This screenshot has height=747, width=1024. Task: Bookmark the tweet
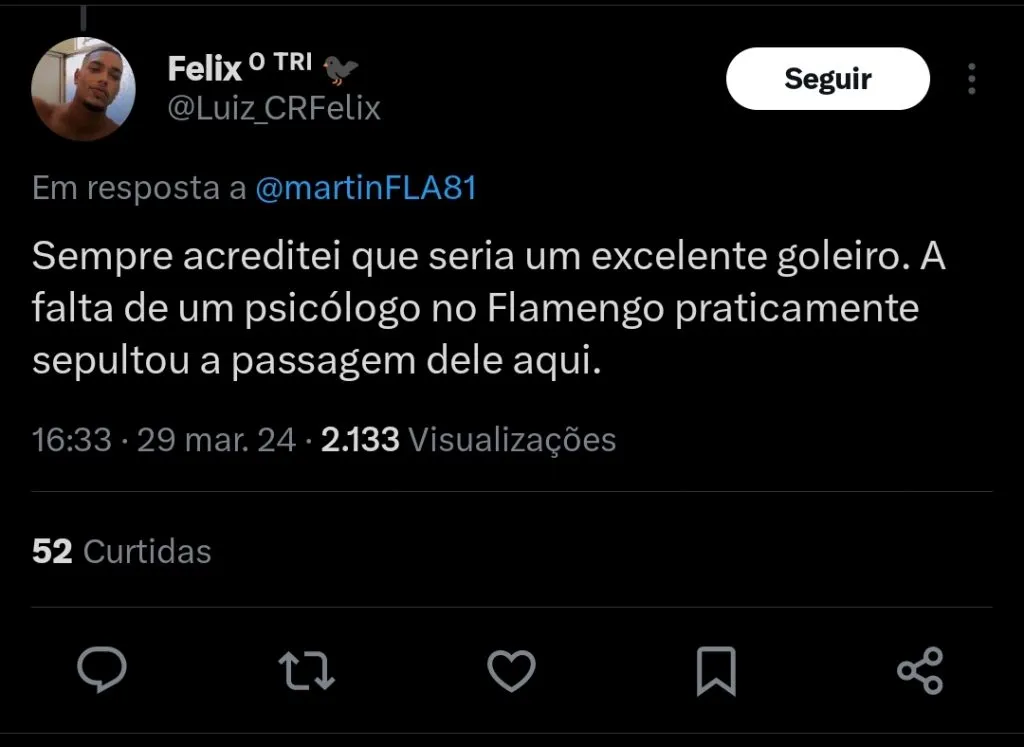click(716, 672)
